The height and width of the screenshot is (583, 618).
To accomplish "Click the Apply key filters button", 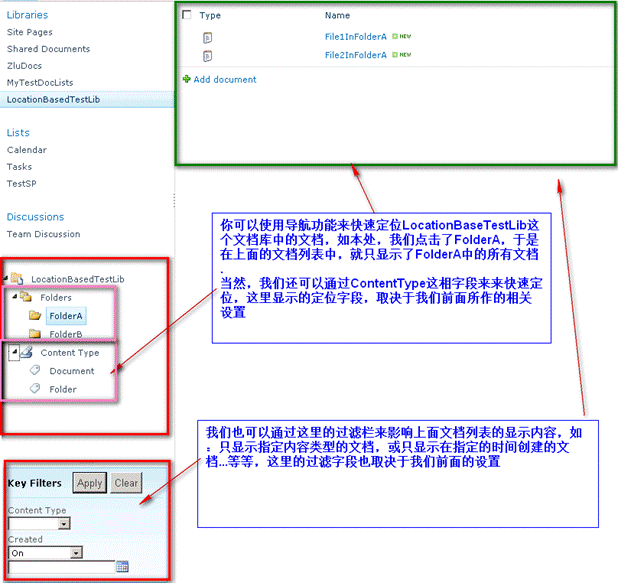I will (x=89, y=483).
